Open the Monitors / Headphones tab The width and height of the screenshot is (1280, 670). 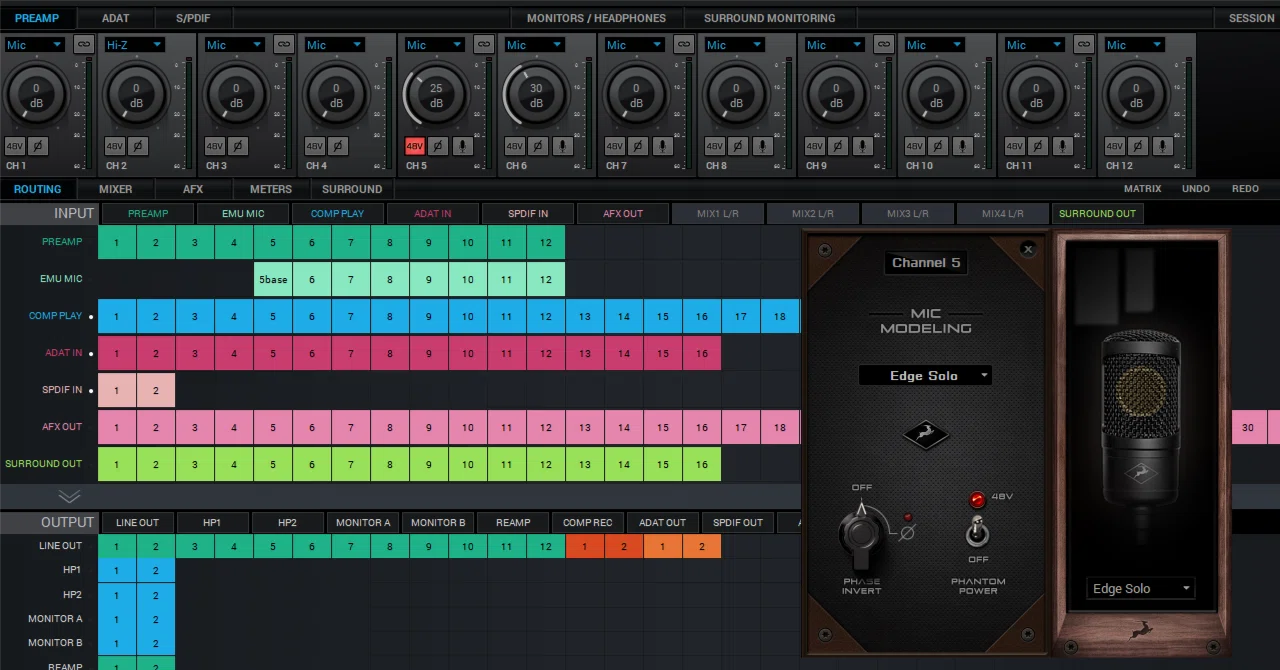pyautogui.click(x=596, y=18)
